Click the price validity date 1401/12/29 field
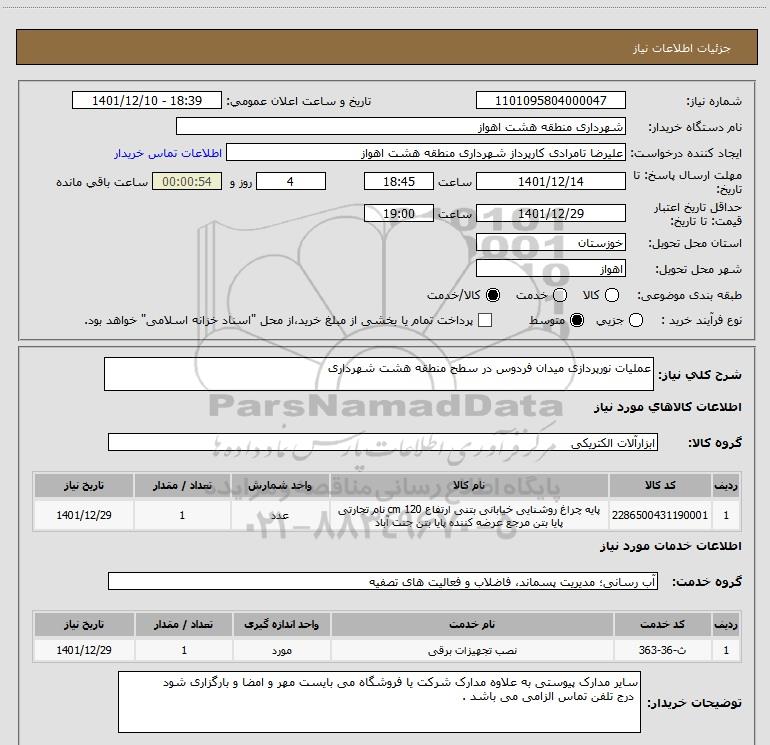 pos(550,213)
